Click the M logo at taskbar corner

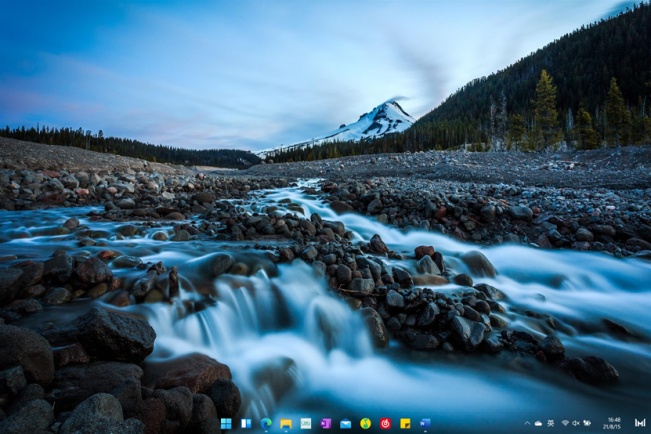coord(640,423)
